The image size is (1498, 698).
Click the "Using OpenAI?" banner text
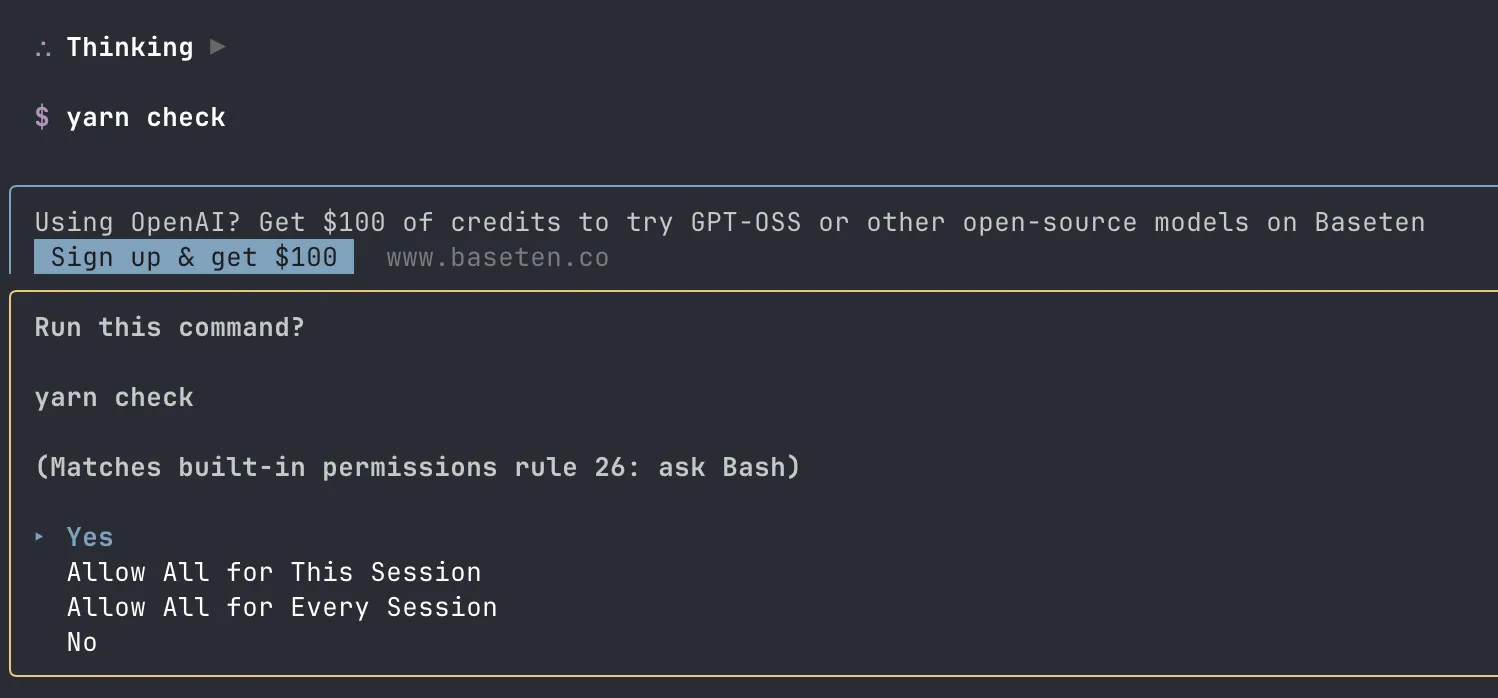(138, 222)
